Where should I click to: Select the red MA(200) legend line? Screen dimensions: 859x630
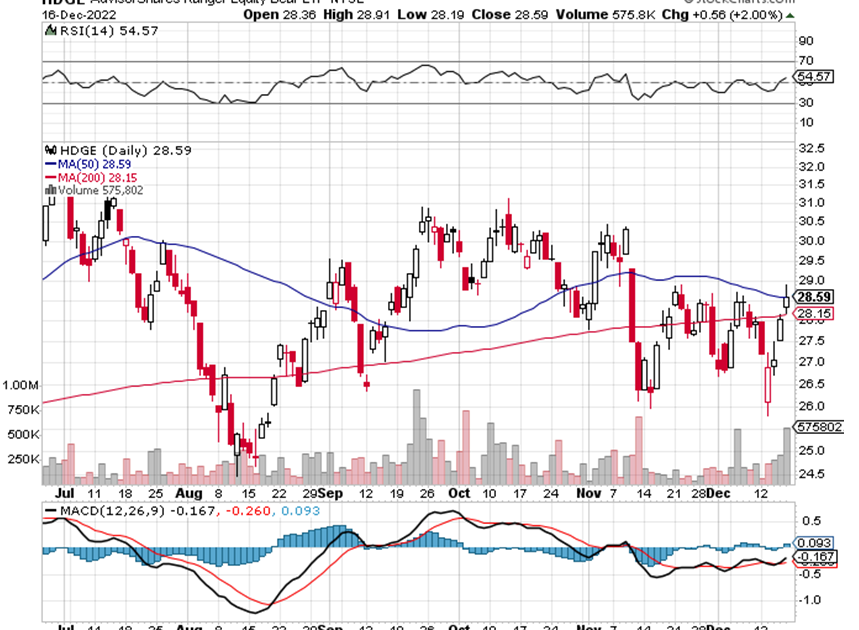pyautogui.click(x=51, y=177)
